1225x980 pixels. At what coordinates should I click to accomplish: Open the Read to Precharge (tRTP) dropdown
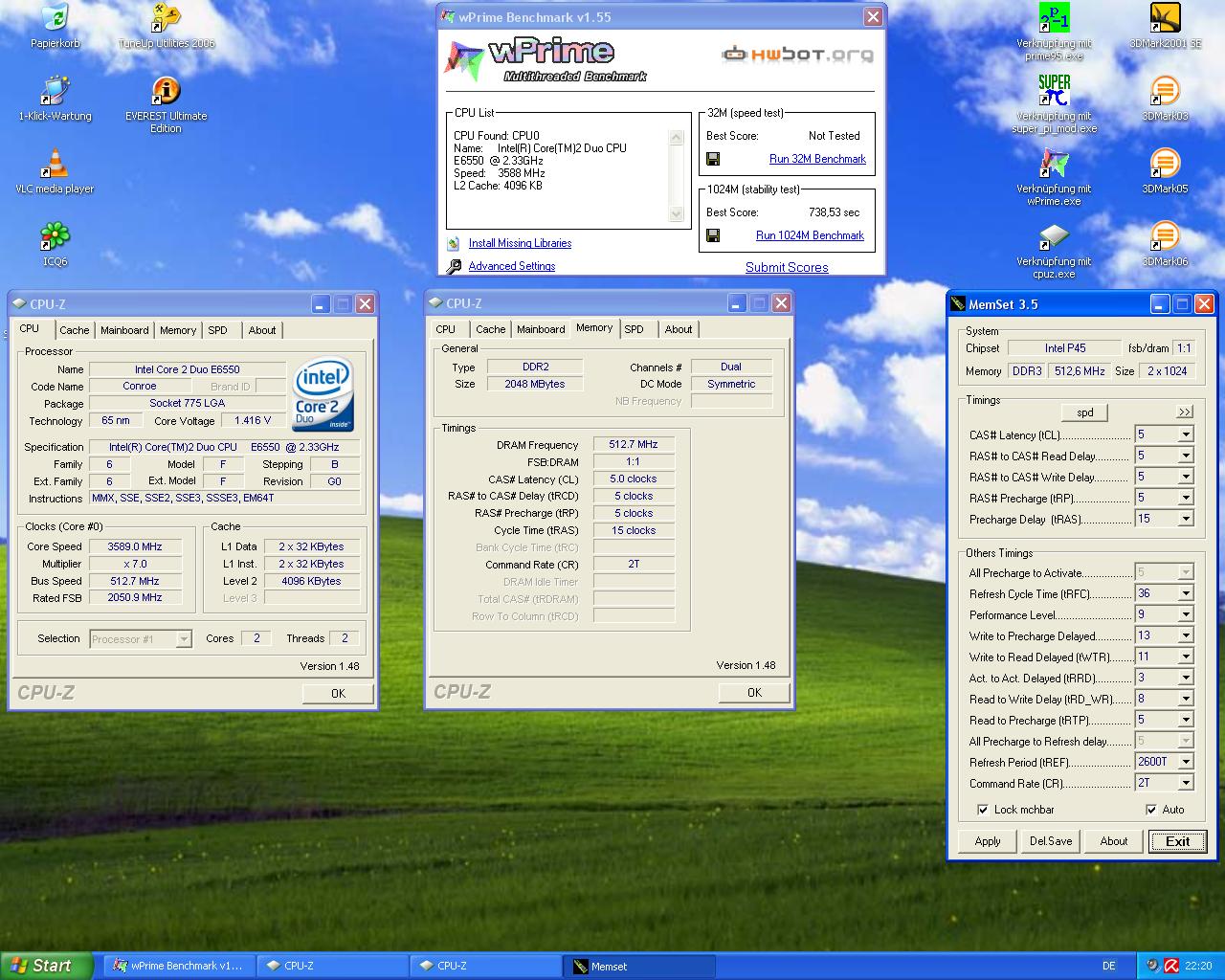(1185, 720)
